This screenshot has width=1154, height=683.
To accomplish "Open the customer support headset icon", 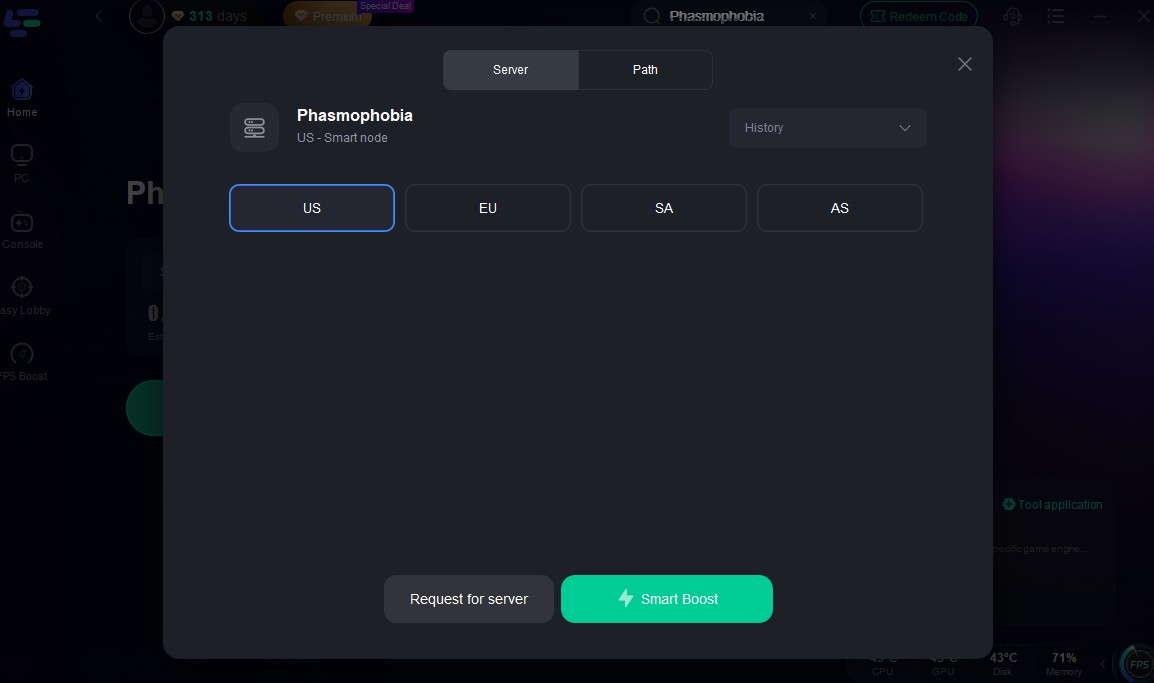I will pos(1013,16).
